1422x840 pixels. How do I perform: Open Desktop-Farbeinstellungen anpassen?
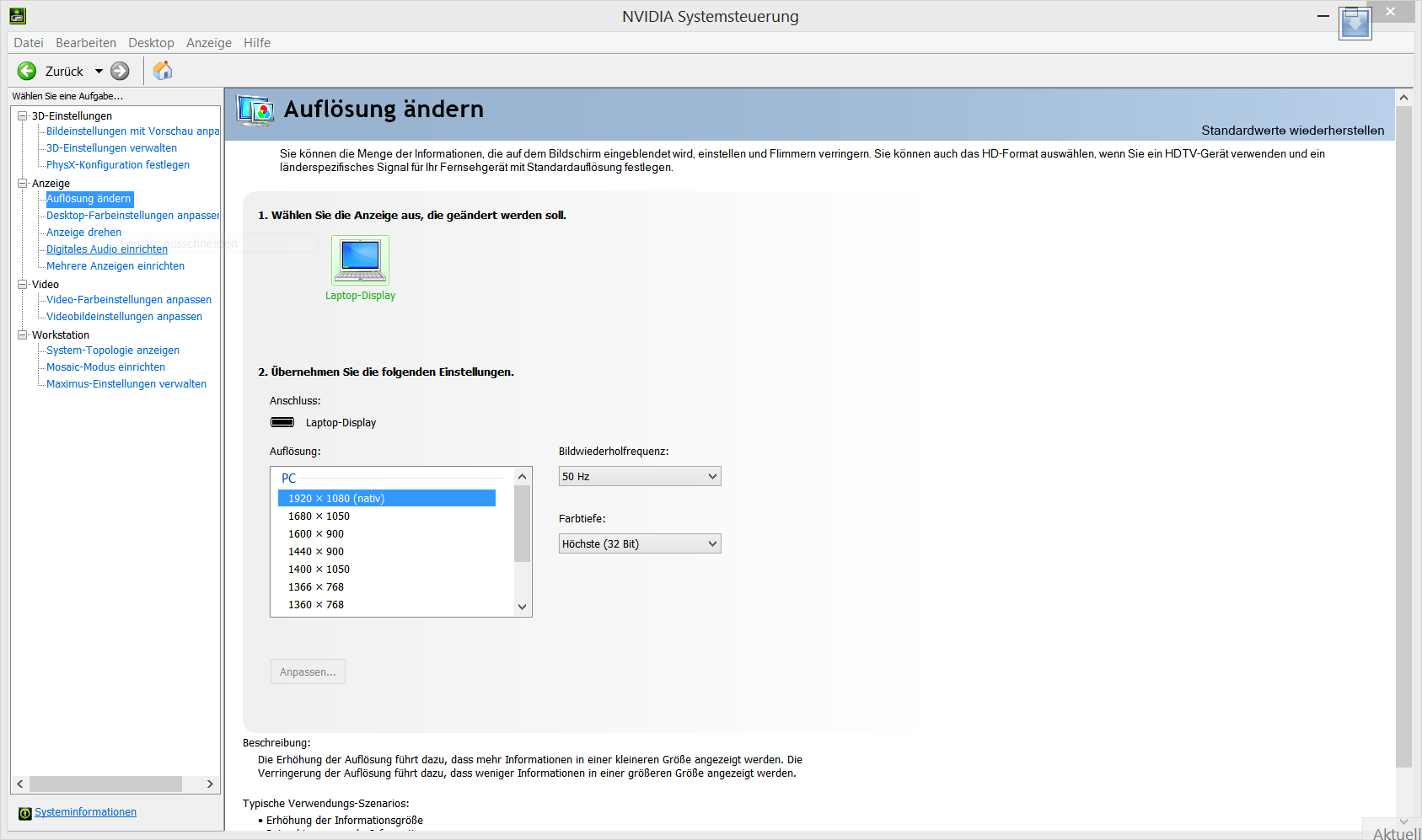(132, 216)
